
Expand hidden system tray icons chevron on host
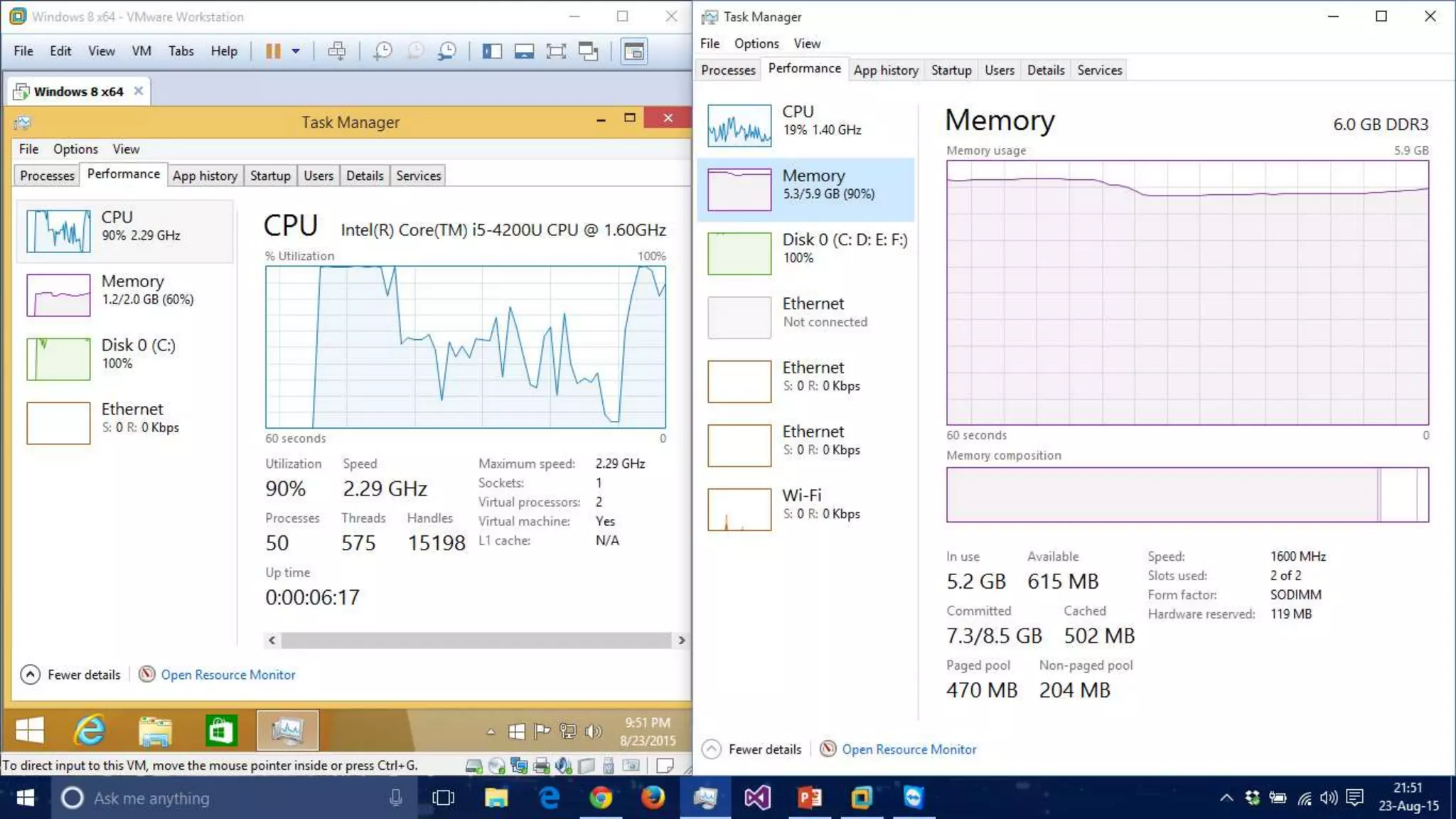(1226, 798)
